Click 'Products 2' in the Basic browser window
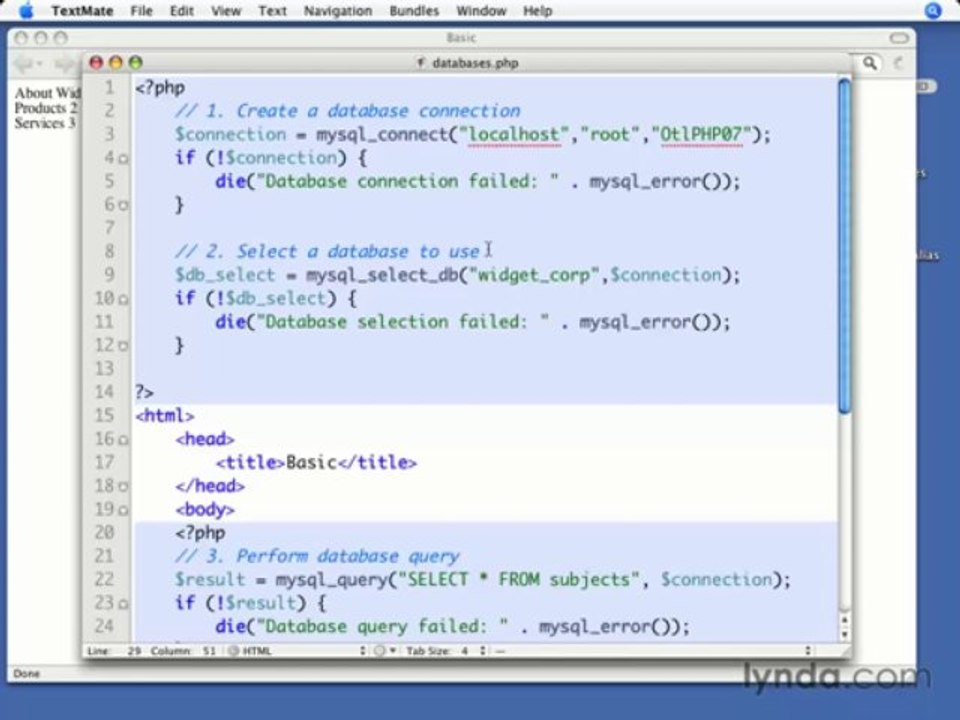 click(46, 108)
